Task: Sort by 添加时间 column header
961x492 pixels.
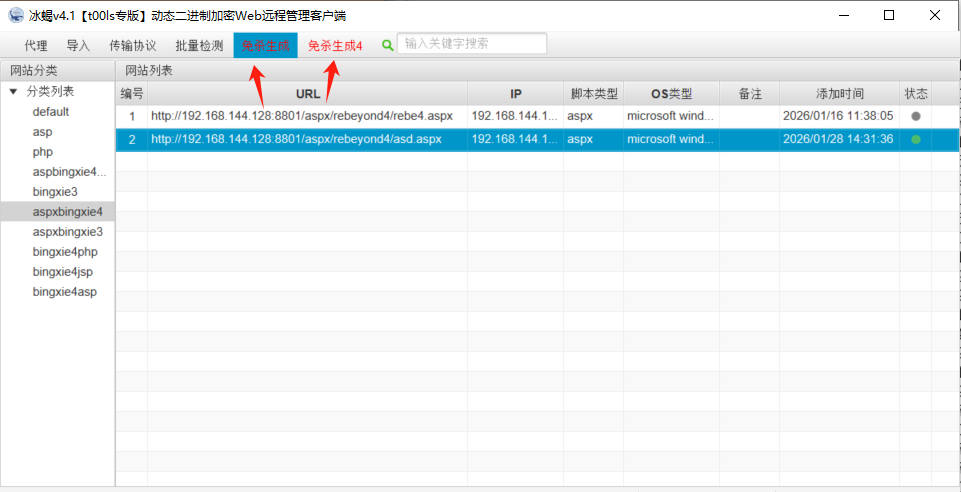Action: coord(839,94)
